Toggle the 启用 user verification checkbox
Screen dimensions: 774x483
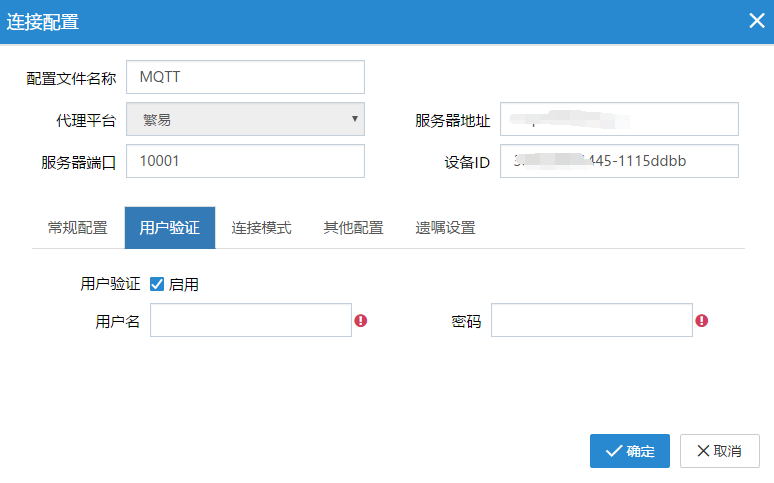coord(157,284)
